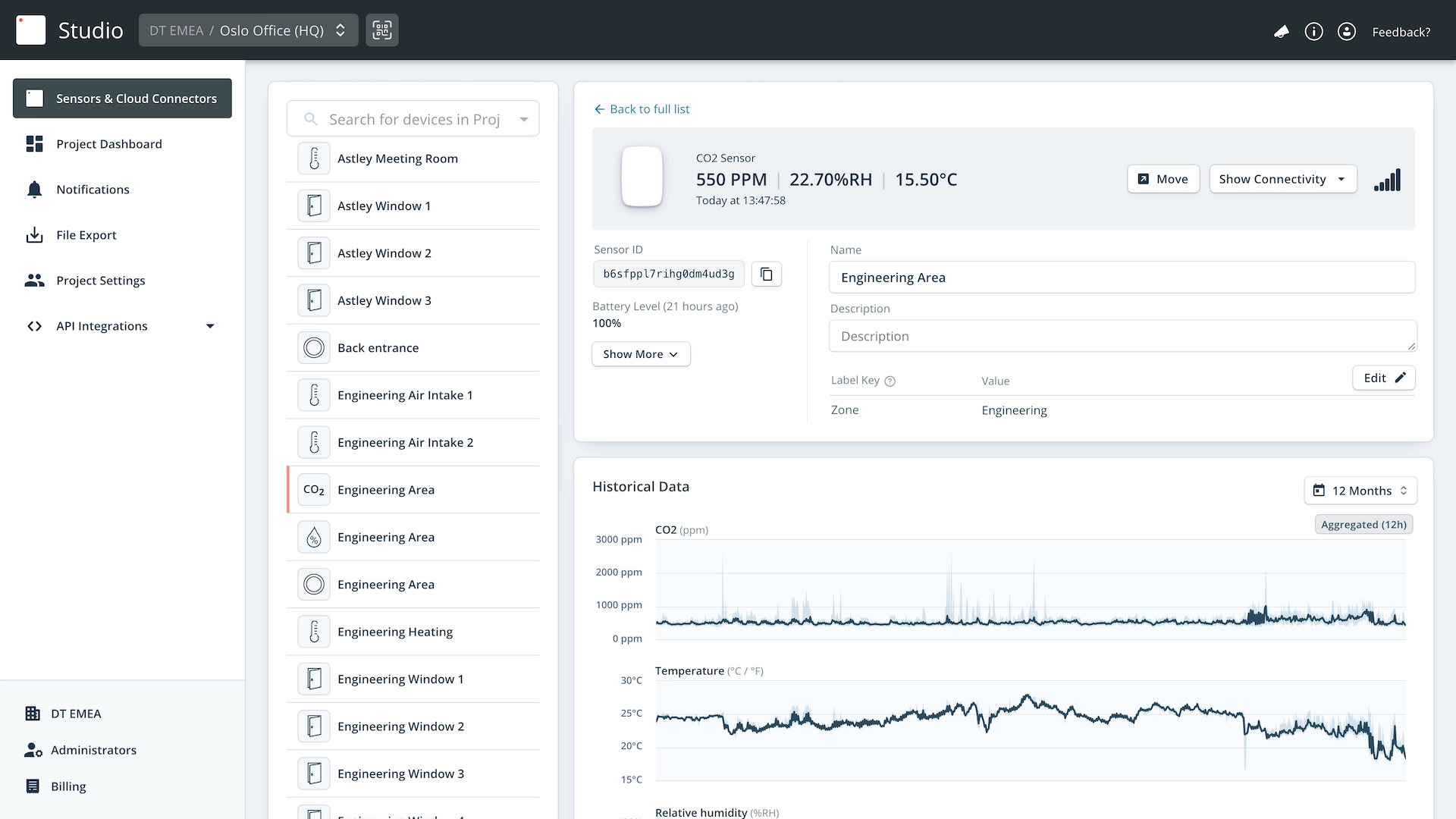Click the Edit labels button
The height and width of the screenshot is (819, 1456).
pyautogui.click(x=1383, y=378)
